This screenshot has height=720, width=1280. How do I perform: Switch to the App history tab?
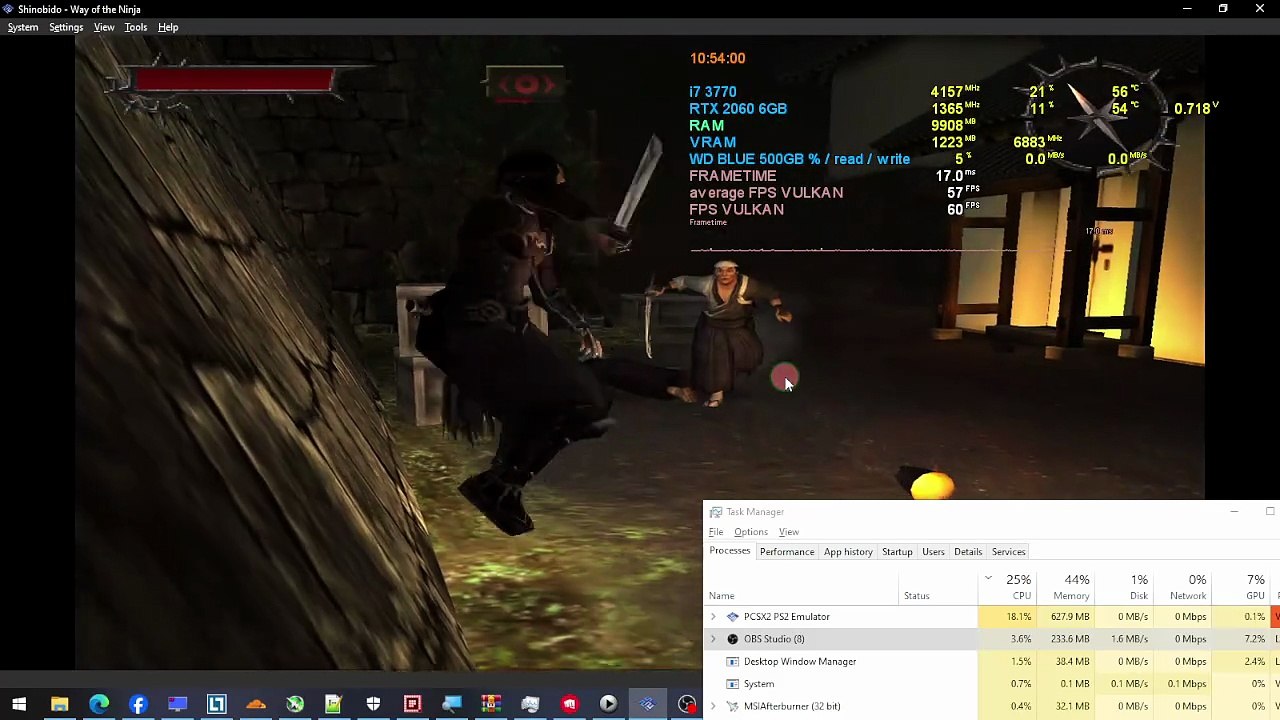point(848,552)
